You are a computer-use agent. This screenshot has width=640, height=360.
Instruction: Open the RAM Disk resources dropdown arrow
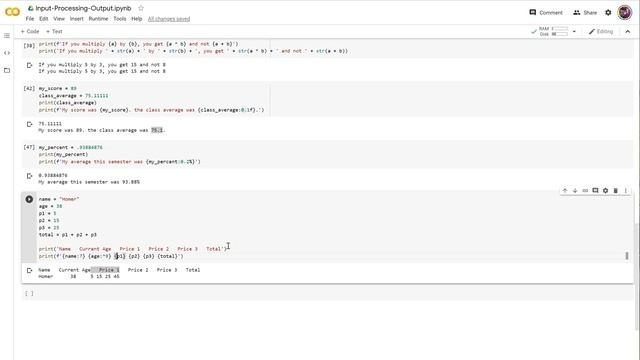574,31
